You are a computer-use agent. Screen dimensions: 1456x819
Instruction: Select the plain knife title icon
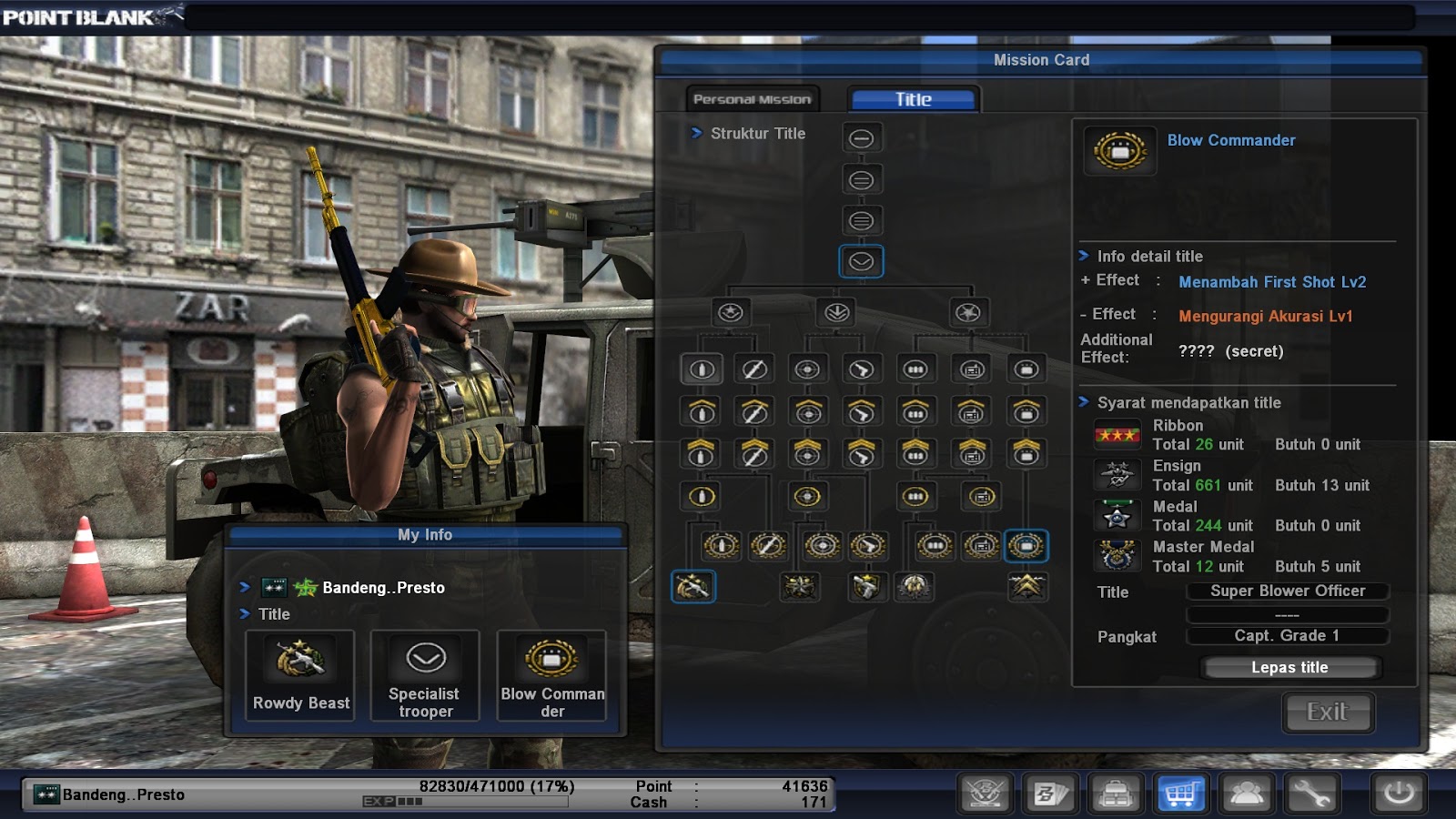tap(754, 369)
